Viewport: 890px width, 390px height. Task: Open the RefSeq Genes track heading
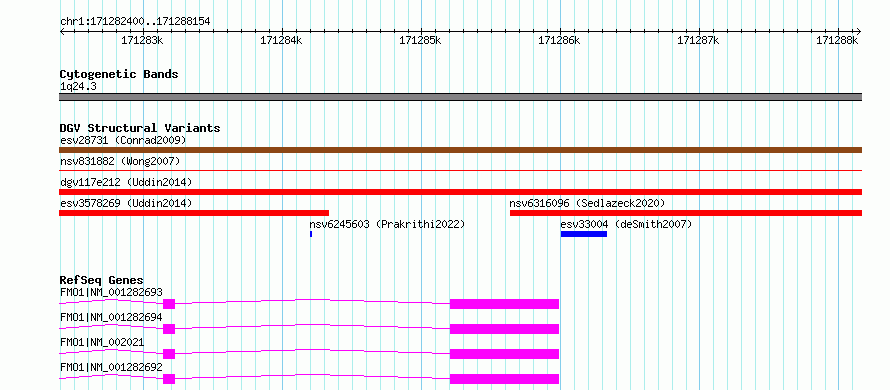102,280
